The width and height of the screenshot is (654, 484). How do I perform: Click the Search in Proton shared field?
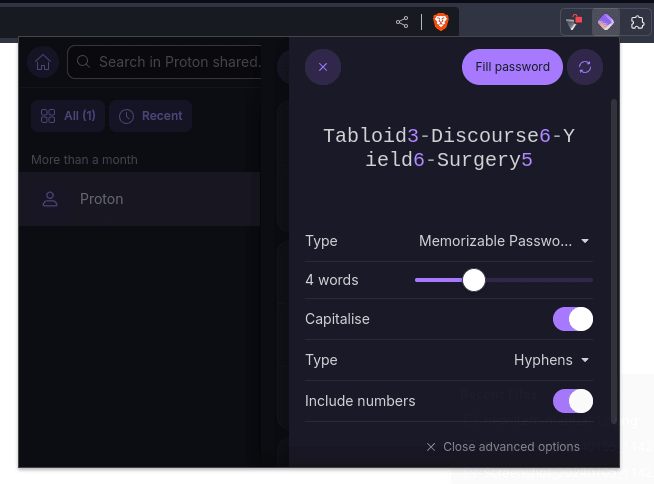coord(164,62)
